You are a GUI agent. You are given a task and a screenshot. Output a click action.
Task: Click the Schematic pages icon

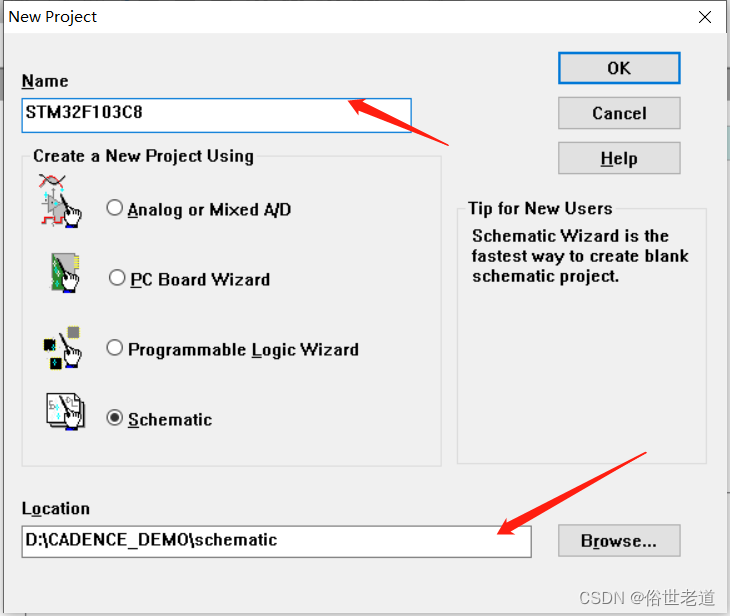[x=66, y=412]
